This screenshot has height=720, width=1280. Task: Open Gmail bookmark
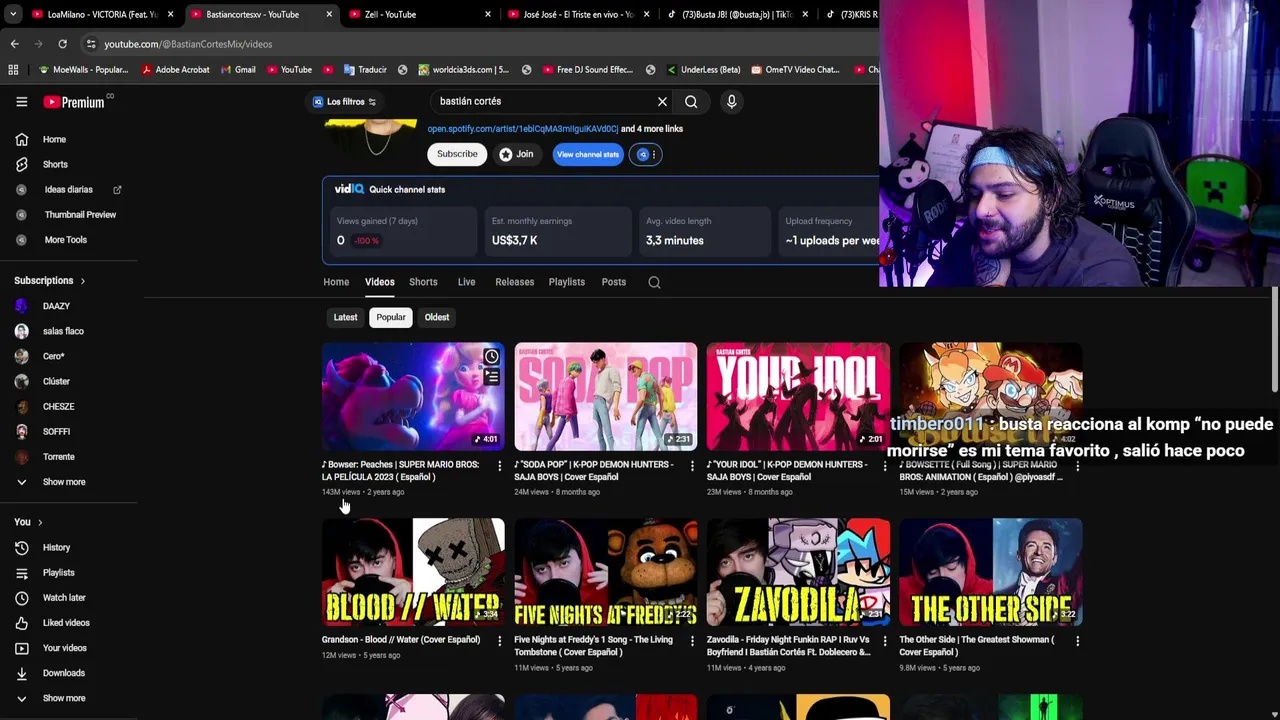[237, 69]
